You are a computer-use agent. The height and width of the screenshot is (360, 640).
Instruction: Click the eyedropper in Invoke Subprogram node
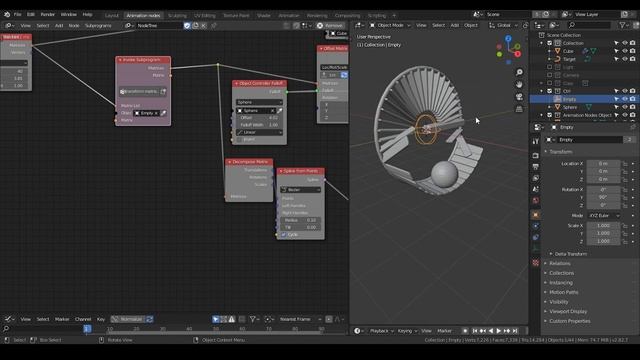pos(163,113)
